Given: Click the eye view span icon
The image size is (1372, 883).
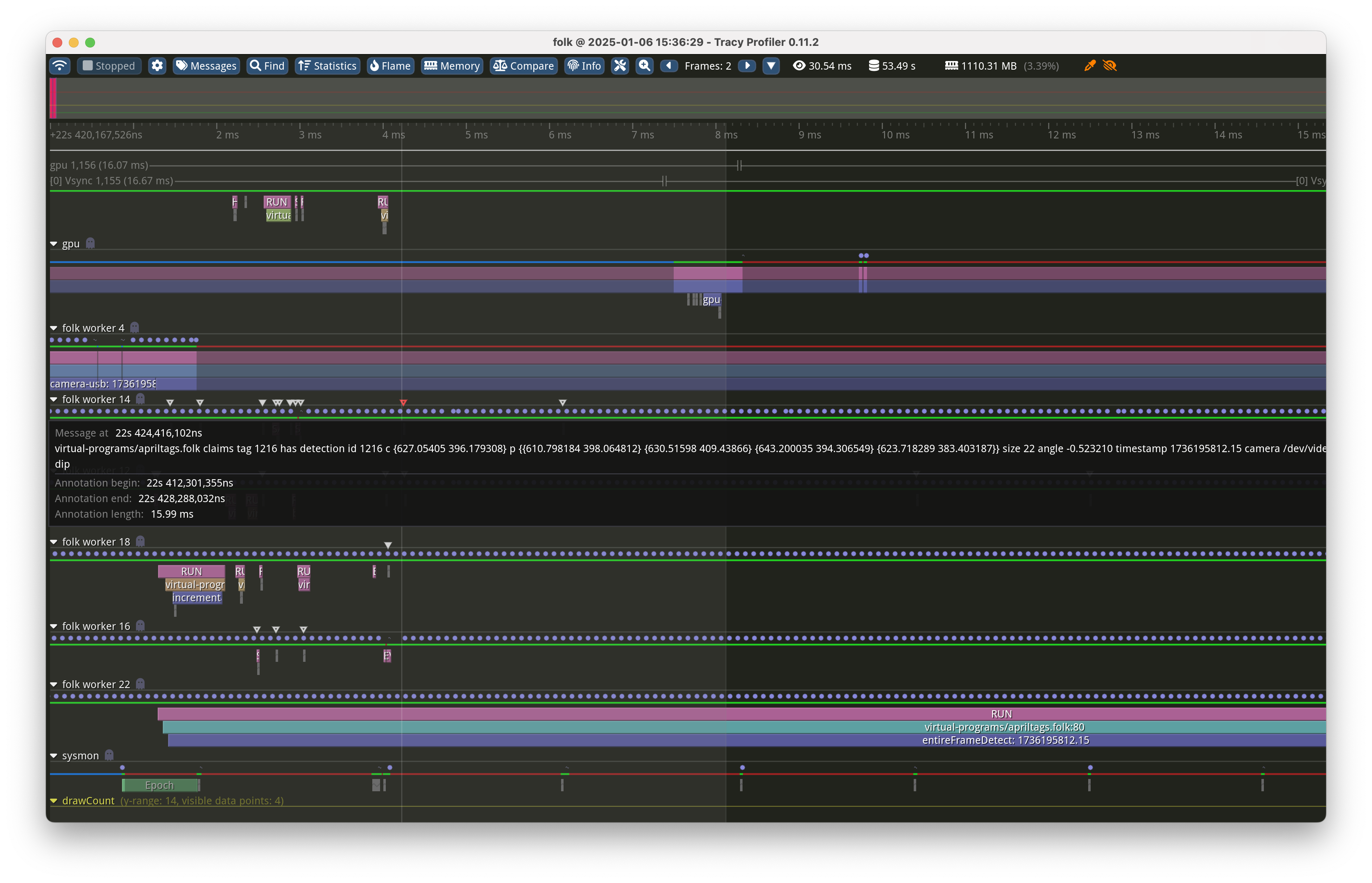Looking at the screenshot, I should click(799, 66).
